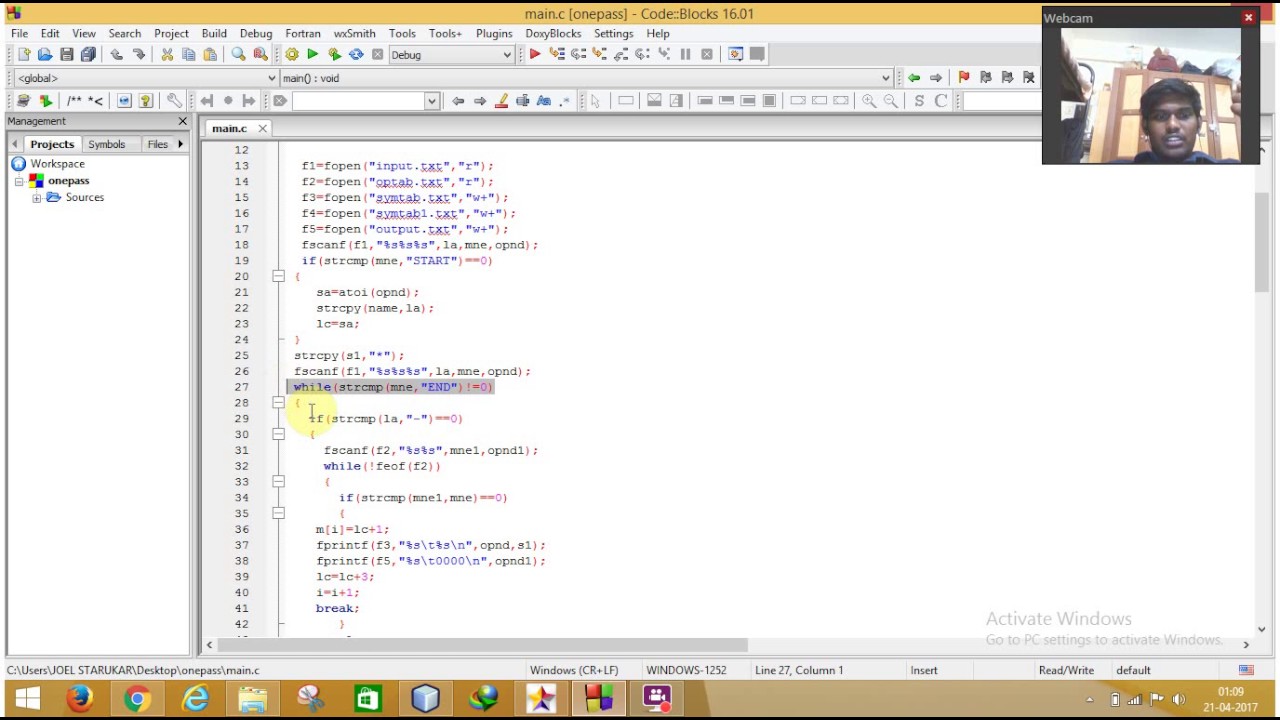Start debugging with the red arrow

535,55
